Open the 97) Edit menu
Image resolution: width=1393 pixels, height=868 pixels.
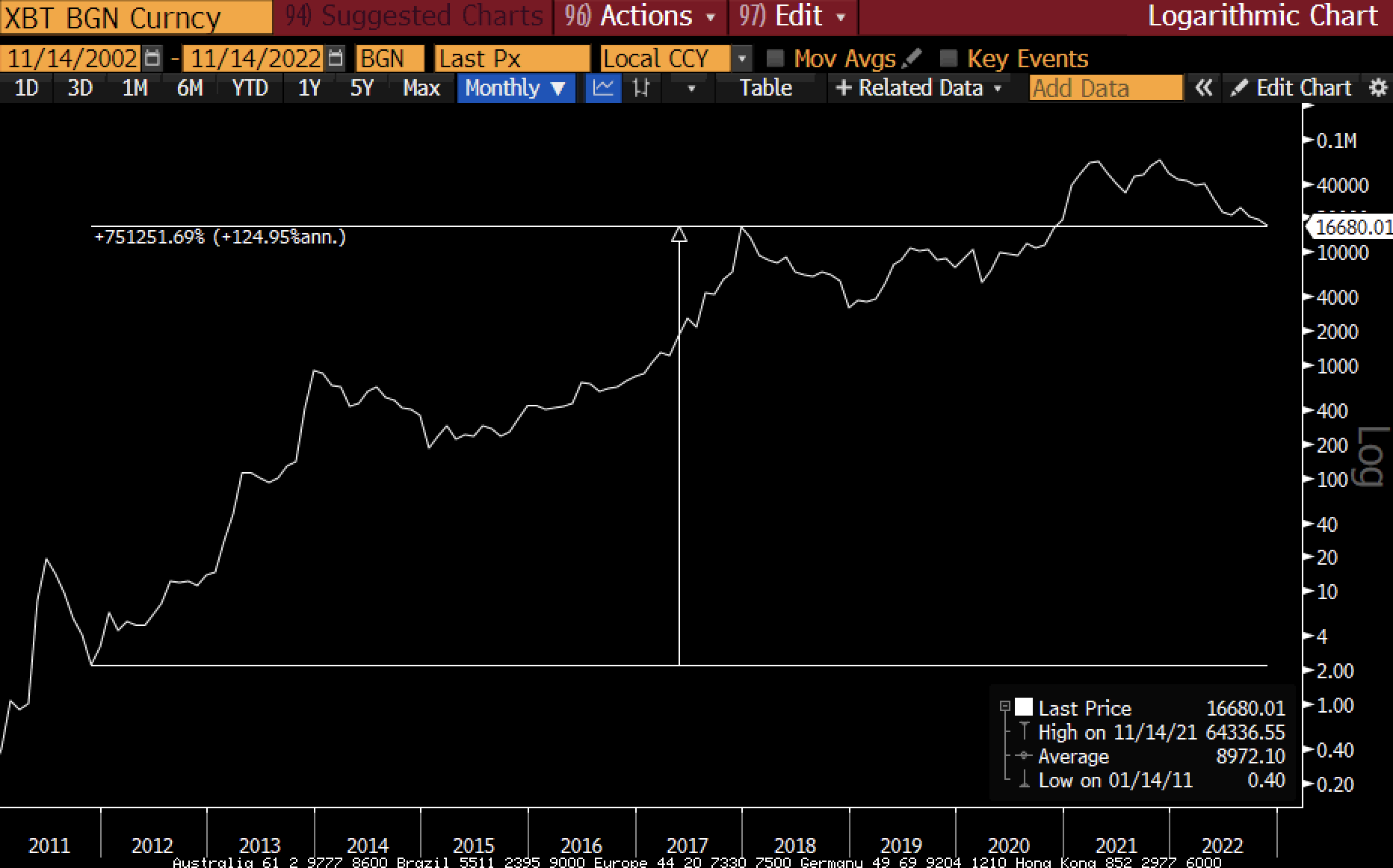[792, 16]
